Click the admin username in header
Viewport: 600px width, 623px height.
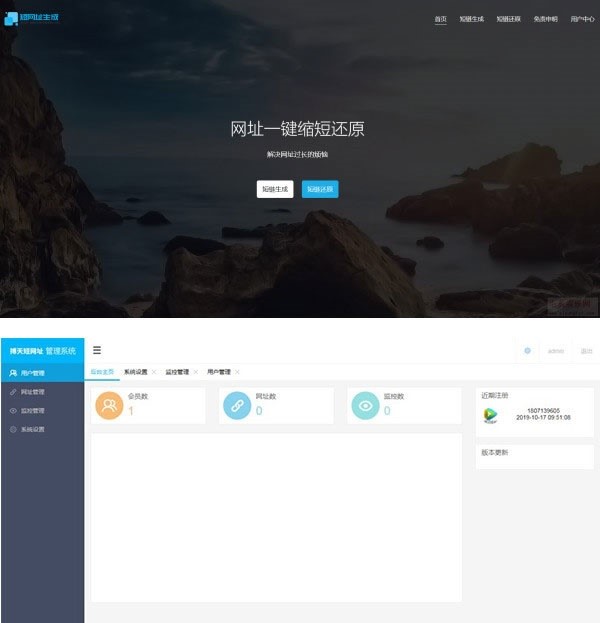point(556,351)
